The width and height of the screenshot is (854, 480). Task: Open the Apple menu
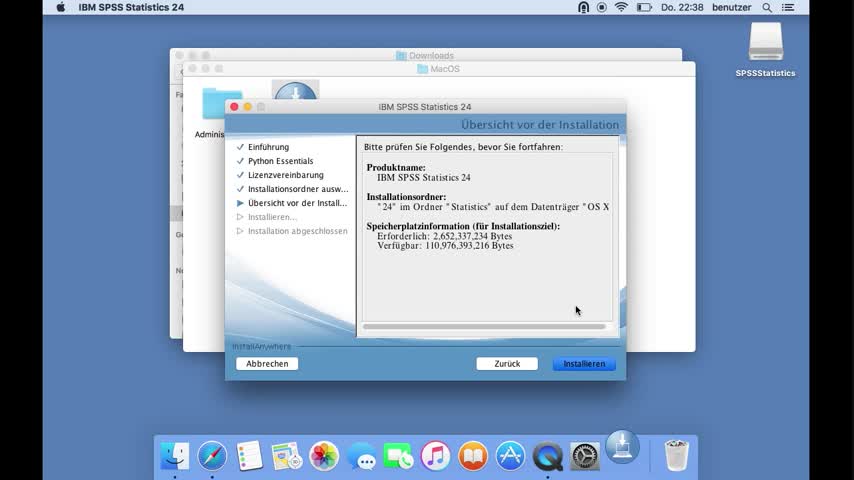[60, 7]
